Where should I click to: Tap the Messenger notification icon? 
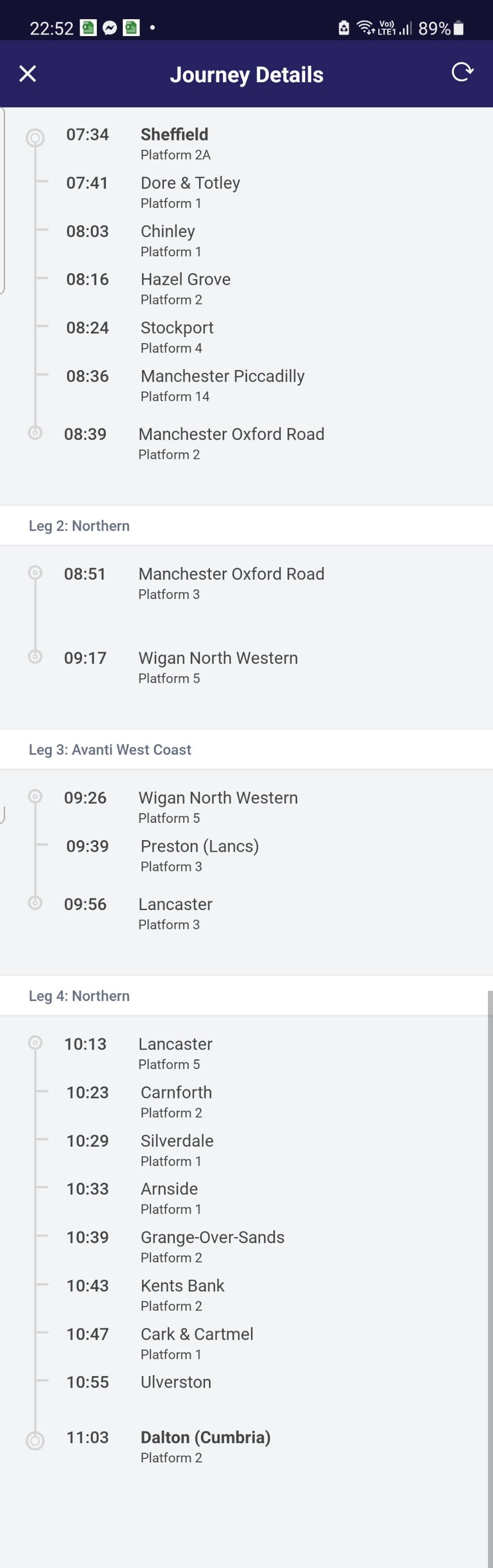click(x=110, y=28)
